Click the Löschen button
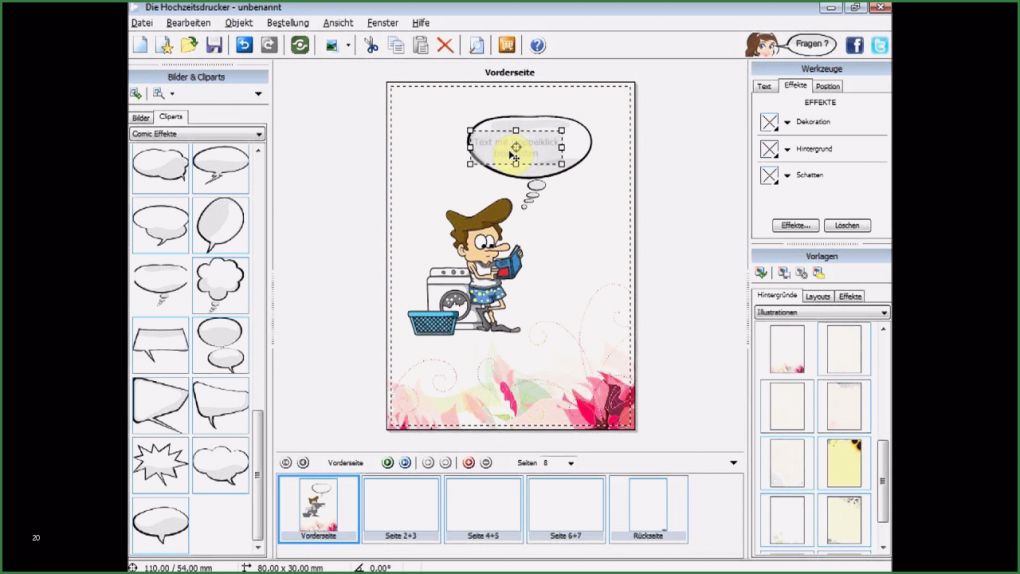The height and width of the screenshot is (574, 1020). tap(847, 225)
